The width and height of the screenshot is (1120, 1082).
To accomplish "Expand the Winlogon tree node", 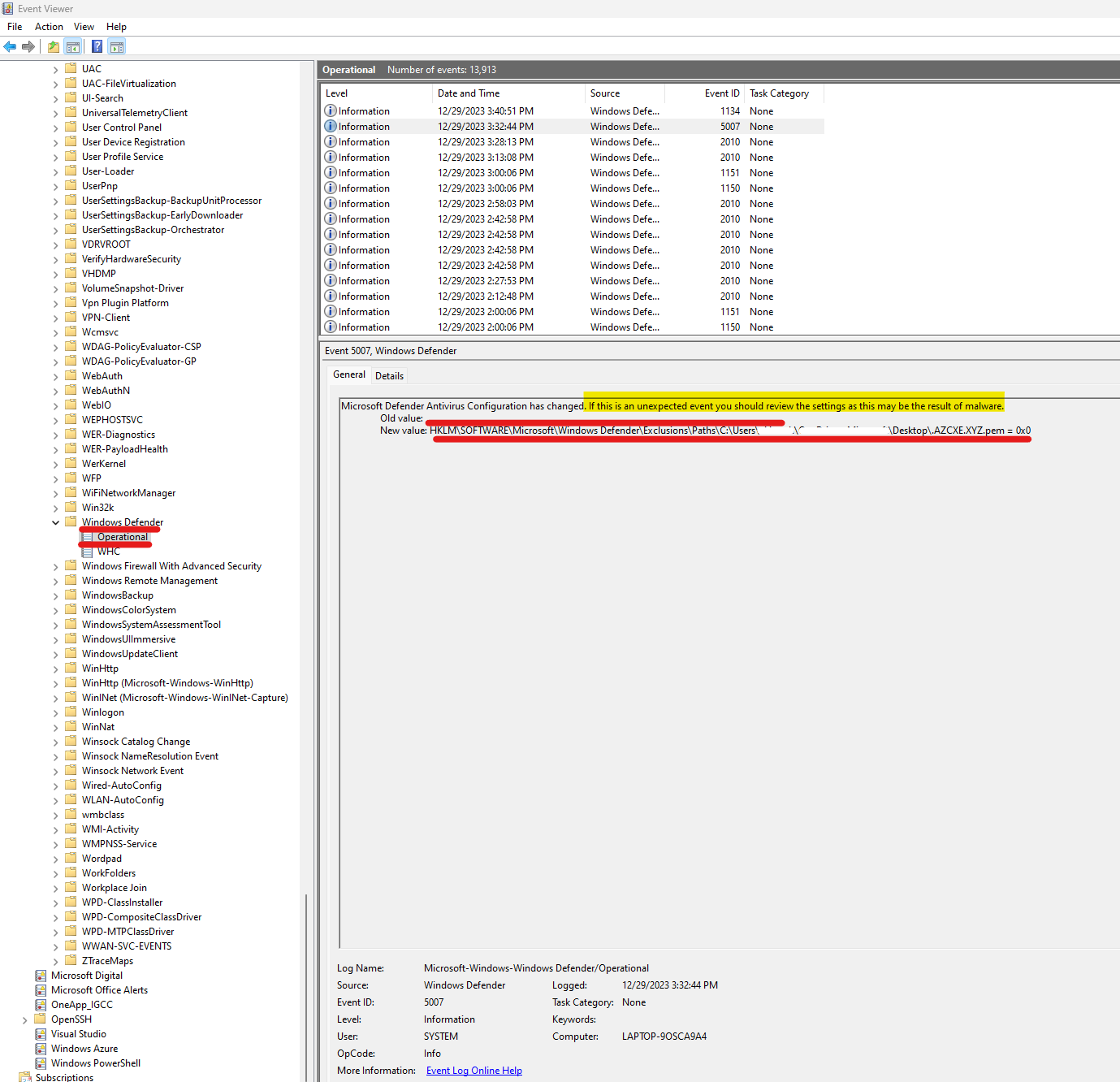I will point(56,712).
